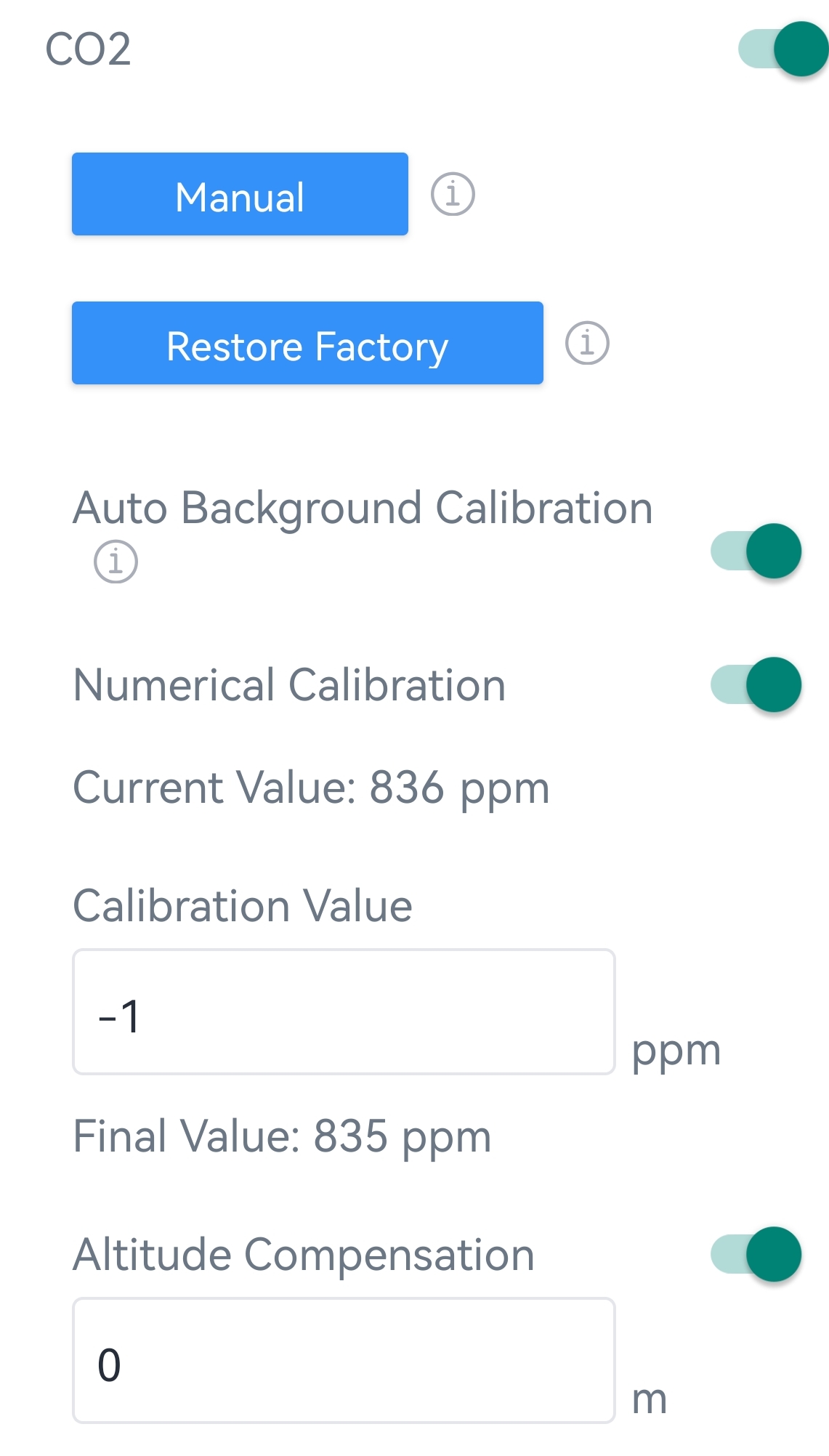Focus the Calibration Value input field
This screenshot has width=829, height=1456.
click(x=344, y=1012)
